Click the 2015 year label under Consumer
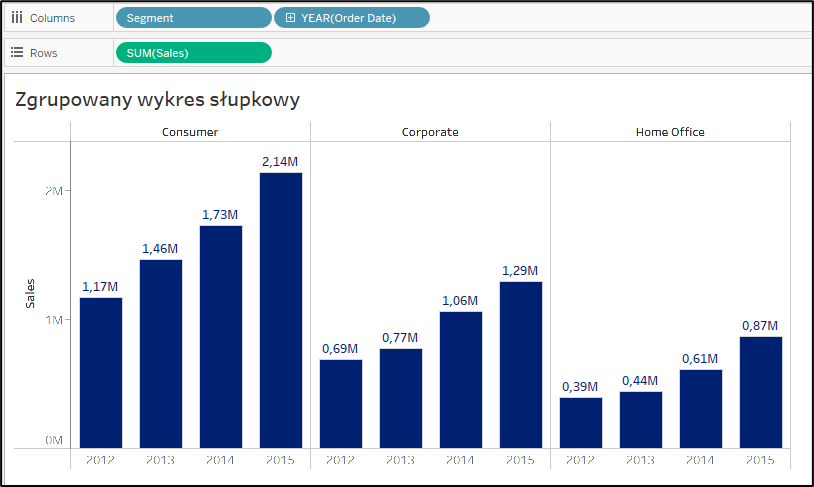Viewport: 814px width, 487px height. tap(280, 459)
